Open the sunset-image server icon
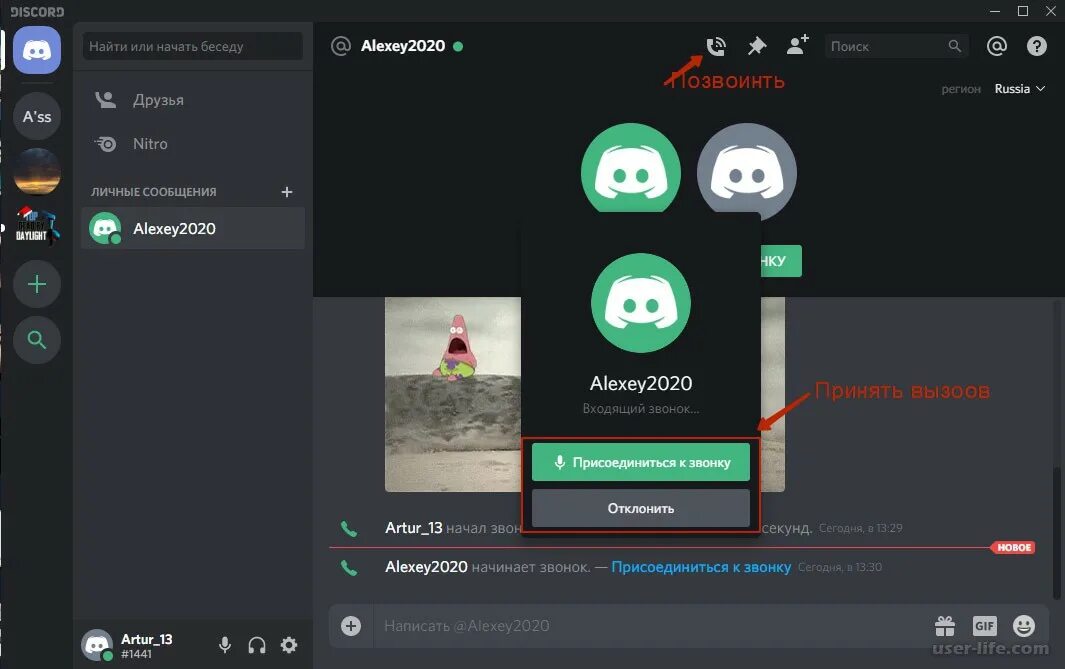This screenshot has width=1065, height=669. coord(37,172)
